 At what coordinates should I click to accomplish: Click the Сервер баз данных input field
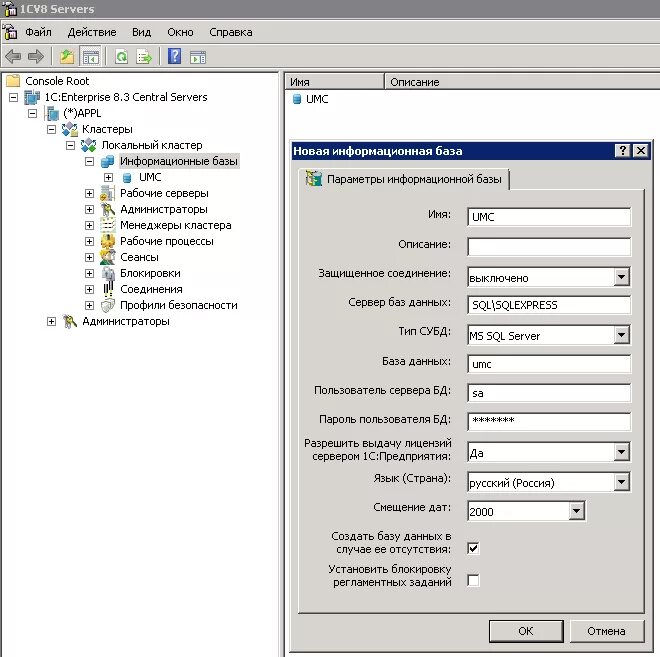[549, 305]
